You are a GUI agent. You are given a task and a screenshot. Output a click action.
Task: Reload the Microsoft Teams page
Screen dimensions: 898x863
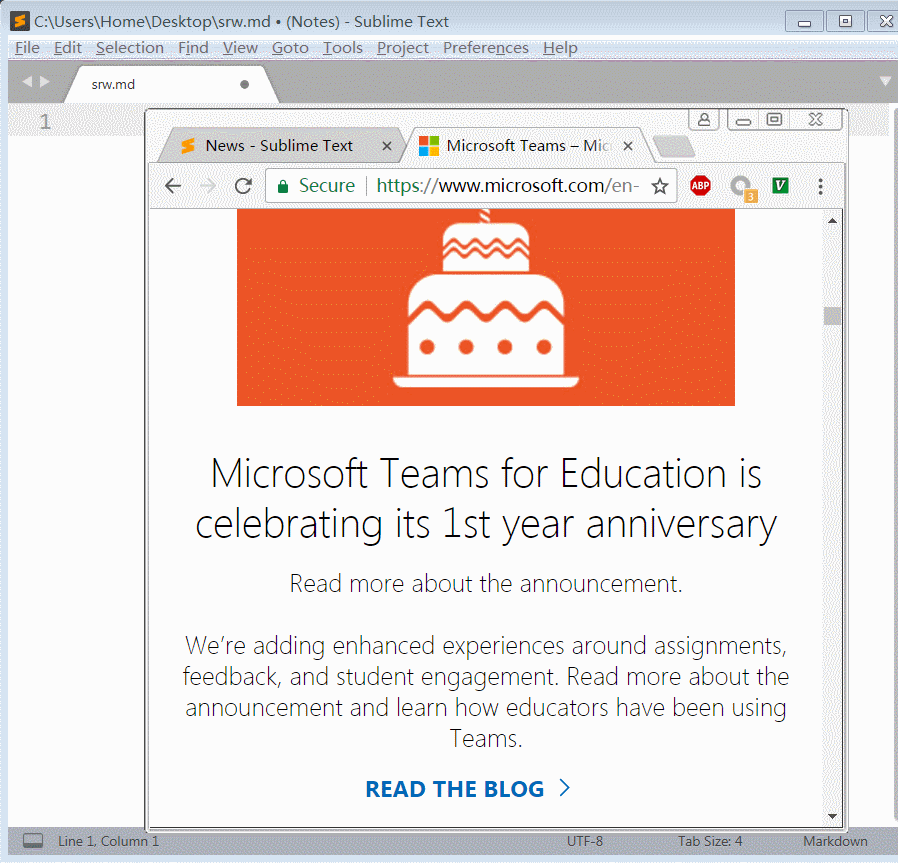tap(243, 186)
